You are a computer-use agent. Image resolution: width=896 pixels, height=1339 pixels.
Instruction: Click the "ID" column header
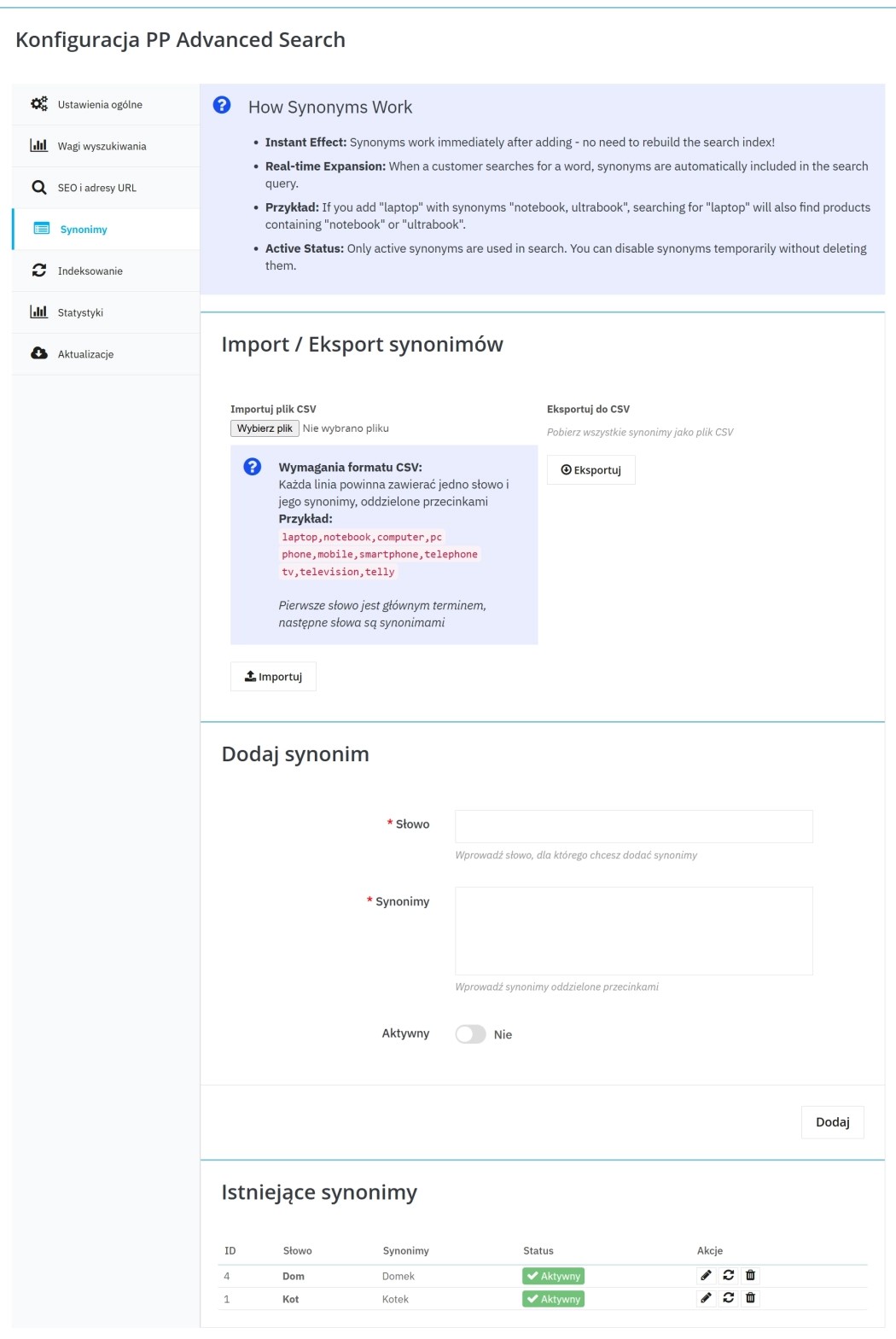click(x=230, y=1250)
